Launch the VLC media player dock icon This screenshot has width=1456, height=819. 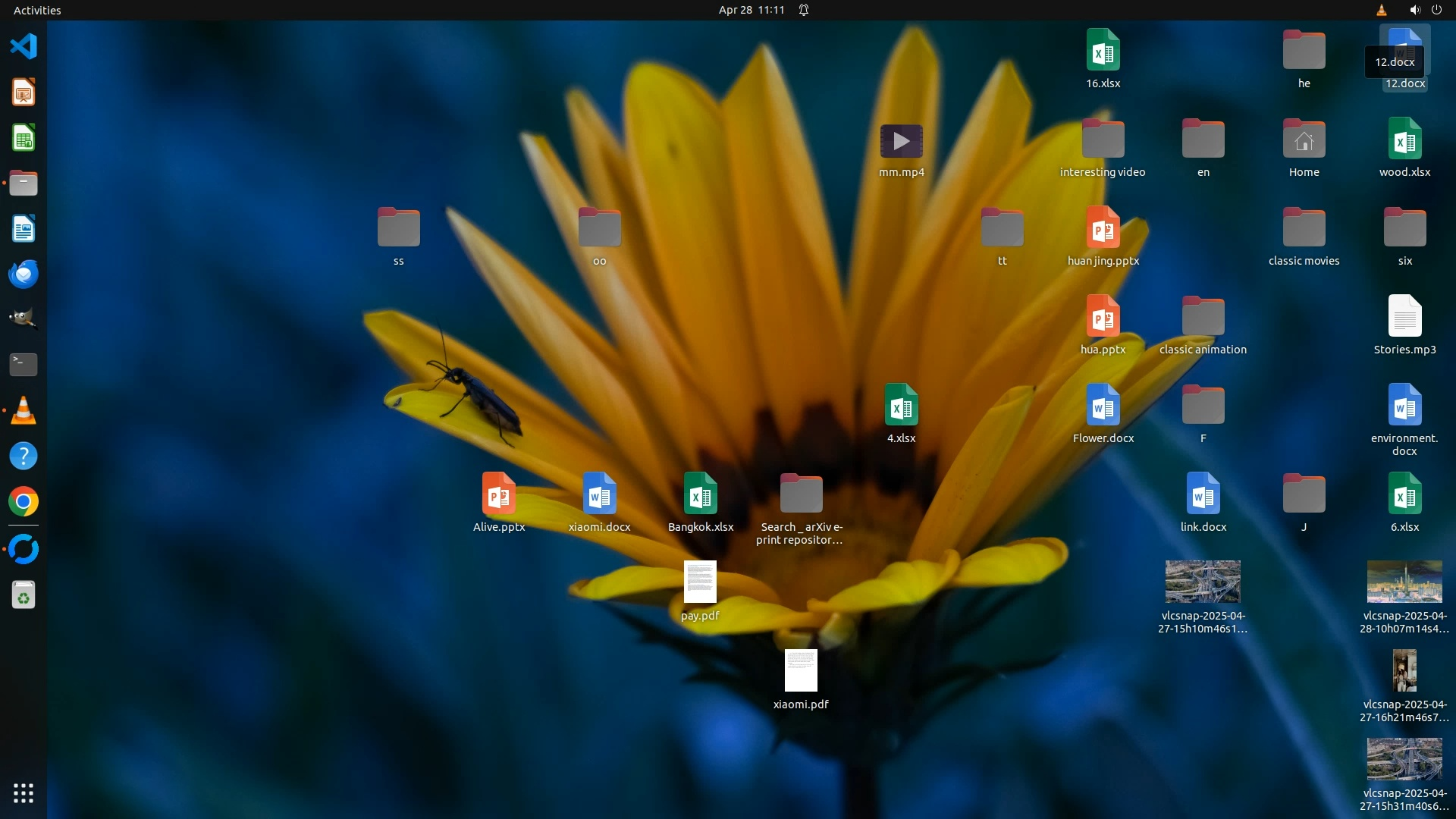[24, 410]
